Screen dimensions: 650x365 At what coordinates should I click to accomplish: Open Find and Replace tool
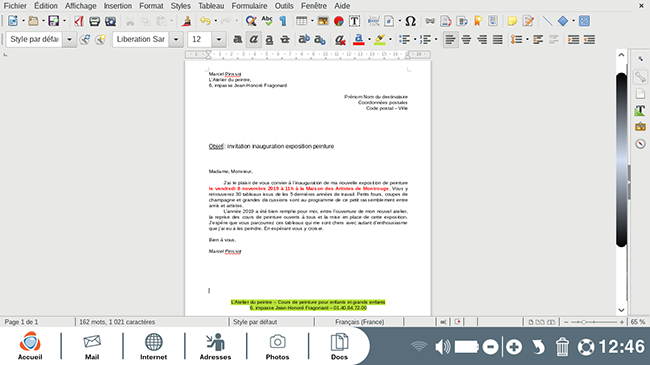(250, 21)
